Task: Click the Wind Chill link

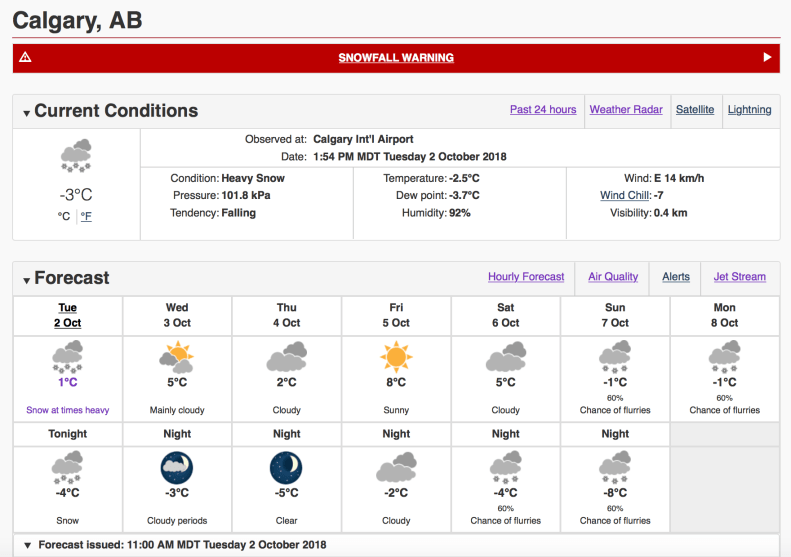Action: click(x=625, y=196)
